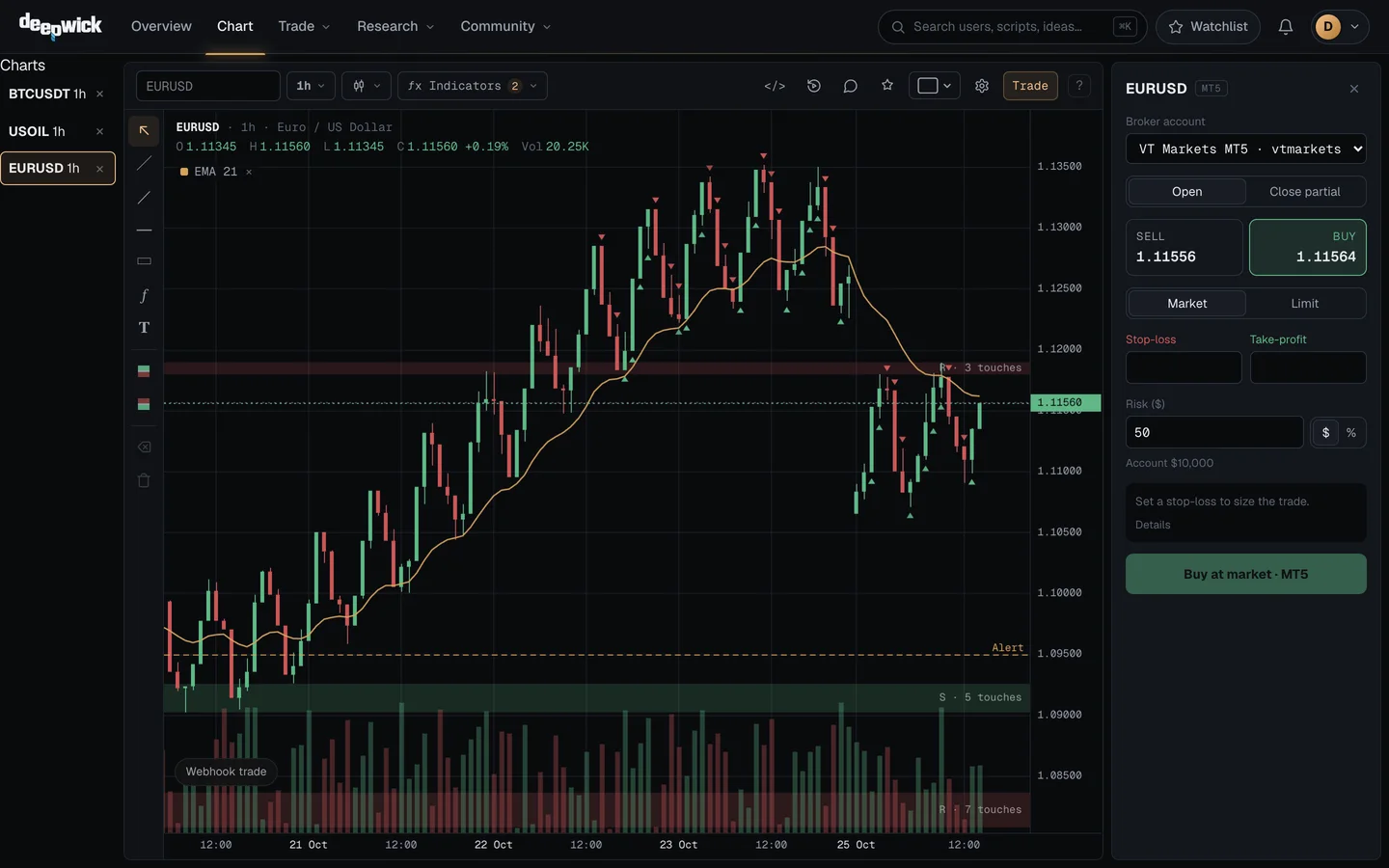This screenshot has height=868, width=1389.
Task: Click the search users, scripts, ideas field
Action: click(x=1012, y=27)
